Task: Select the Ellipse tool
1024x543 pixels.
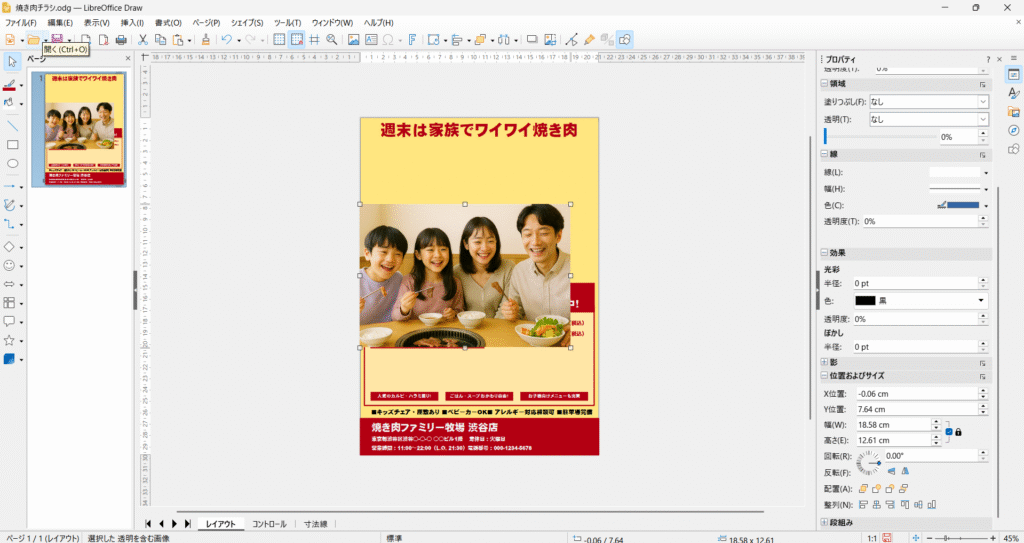Action: coord(12,163)
